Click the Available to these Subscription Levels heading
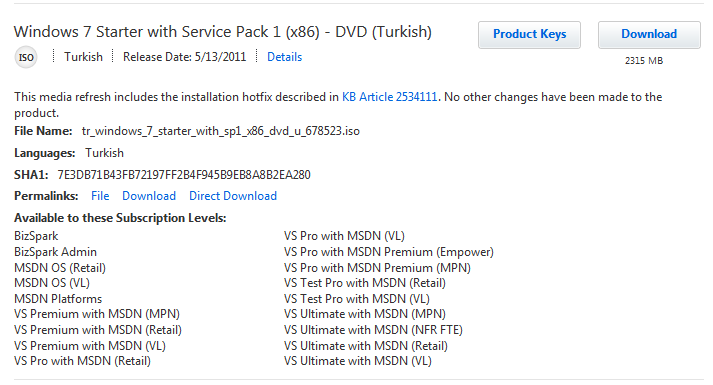 120,218
